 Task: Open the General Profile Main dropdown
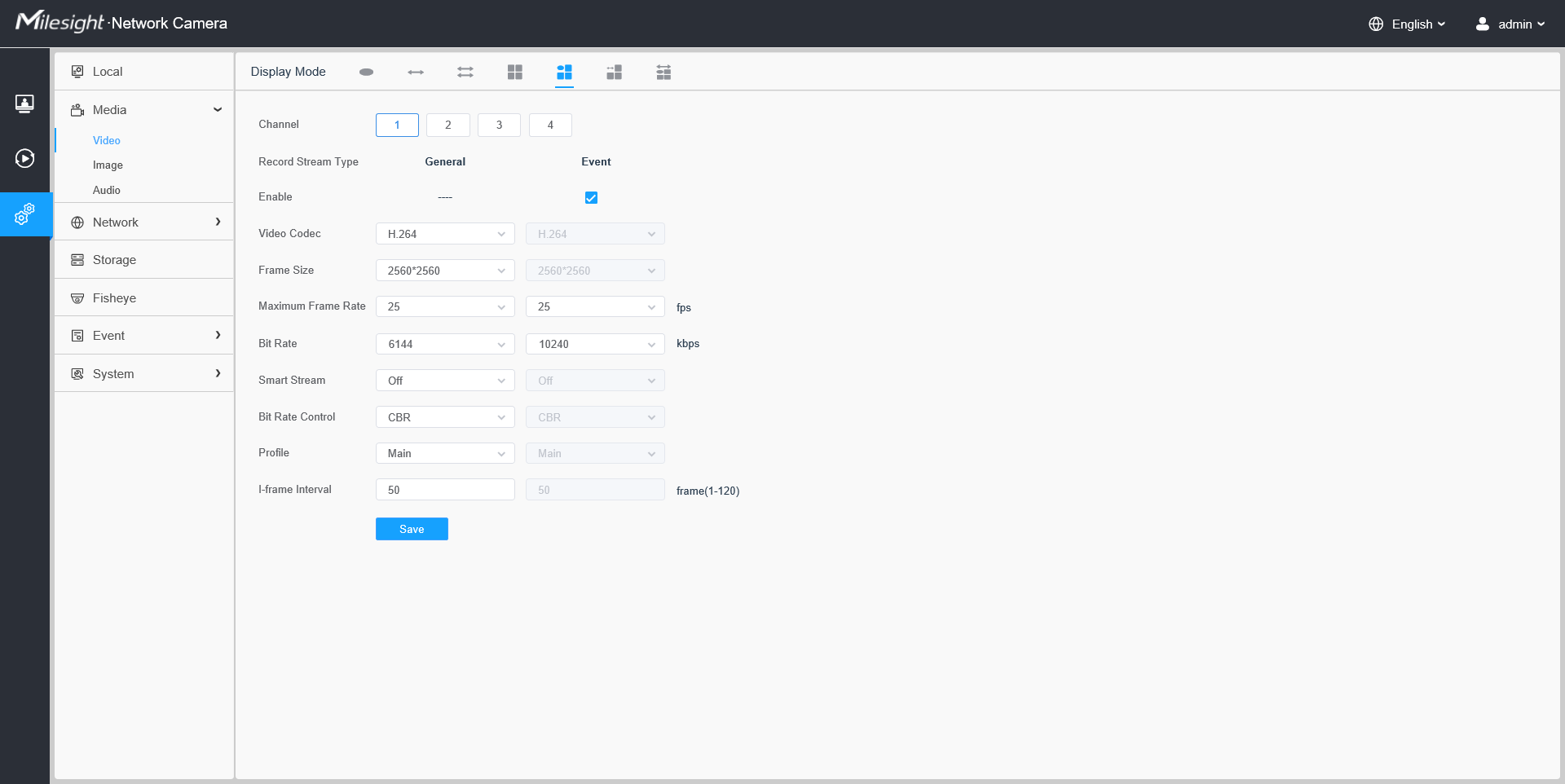coord(445,453)
